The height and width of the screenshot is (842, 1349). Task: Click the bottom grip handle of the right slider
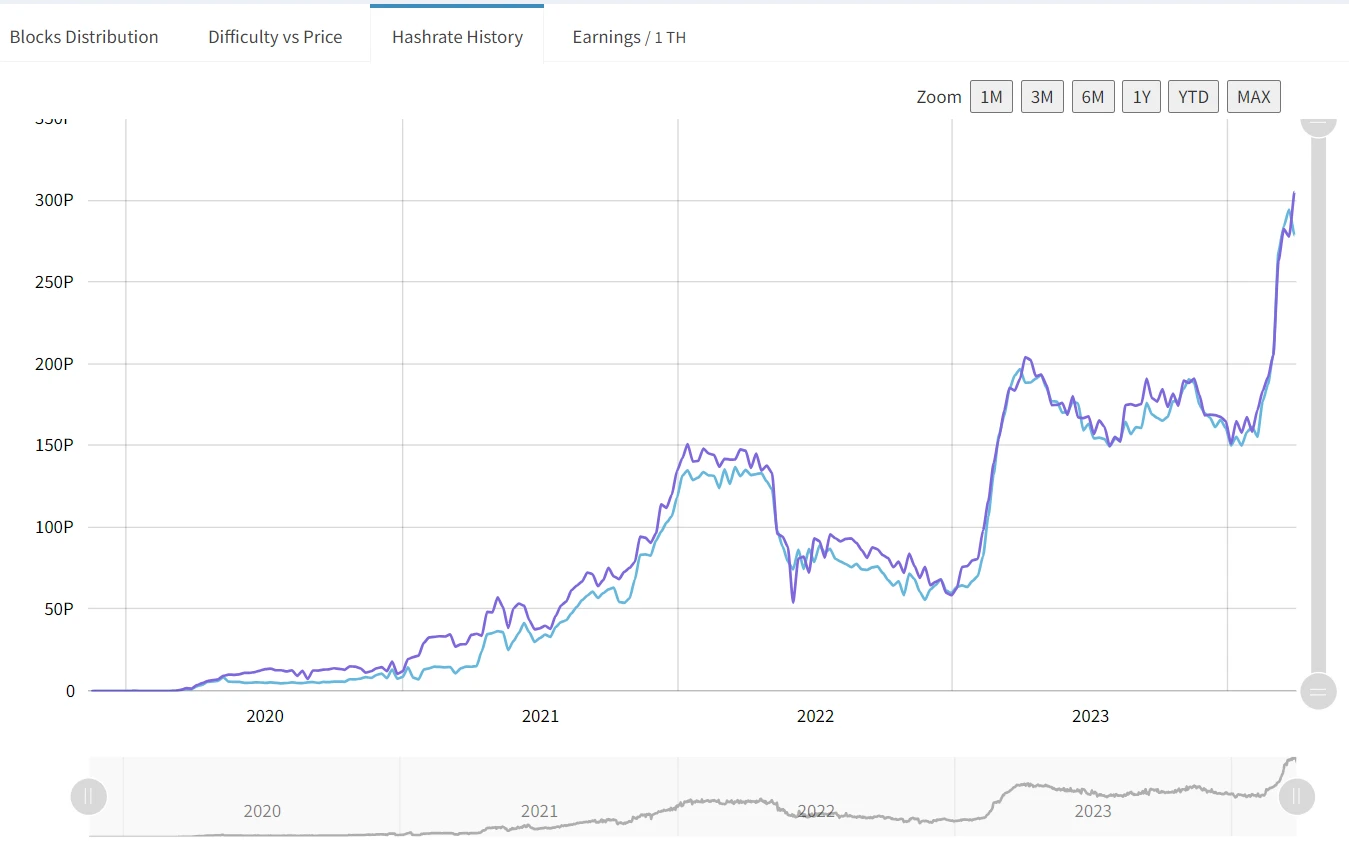coord(1318,691)
